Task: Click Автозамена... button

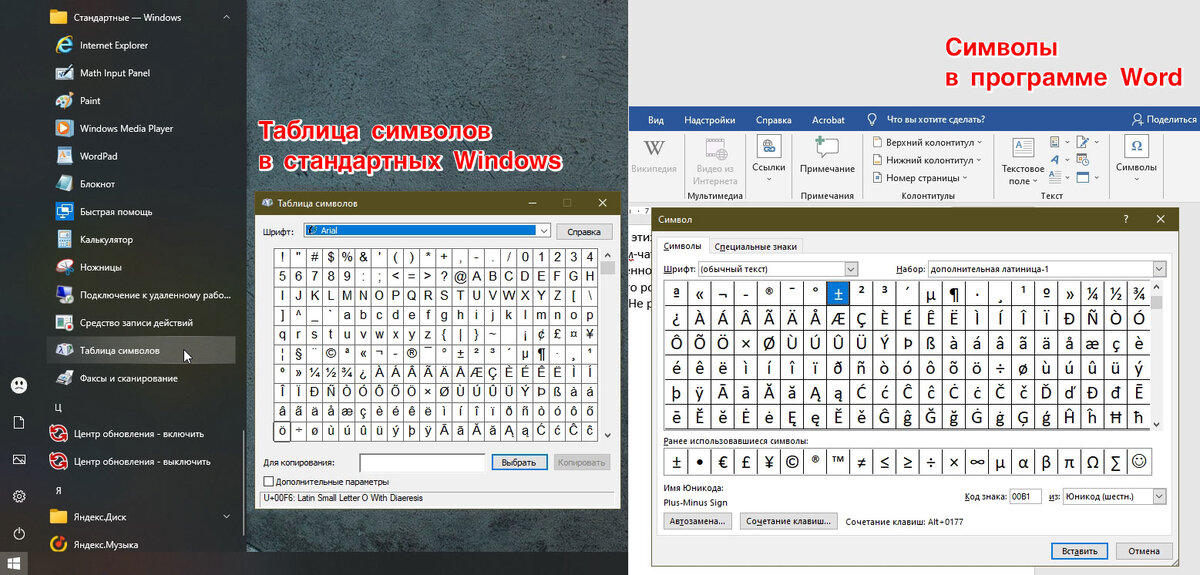Action: tap(698, 521)
